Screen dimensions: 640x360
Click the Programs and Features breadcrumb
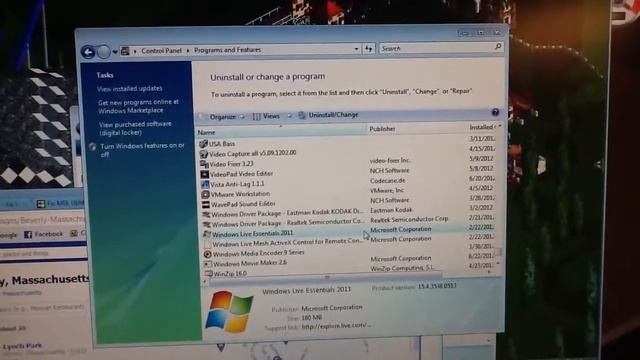point(227,50)
